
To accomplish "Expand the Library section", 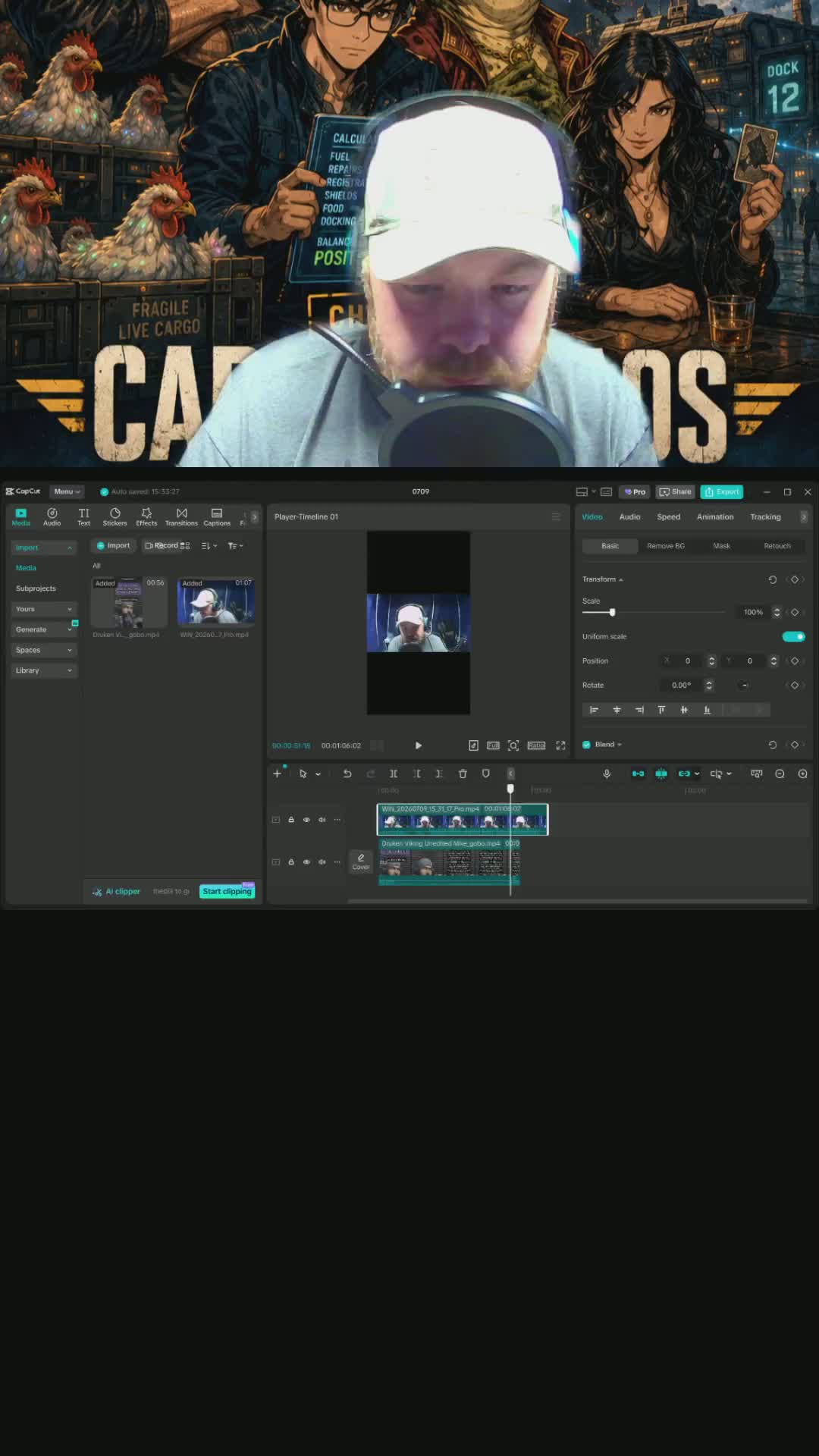I will (x=44, y=670).
